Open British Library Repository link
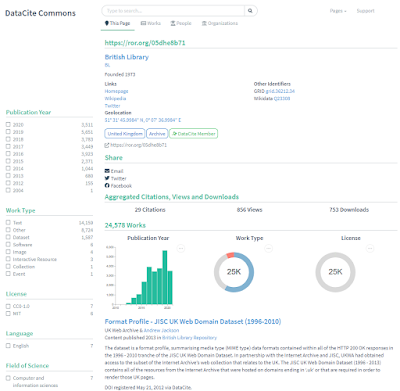Screen dimensions: 400x391 point(189,338)
